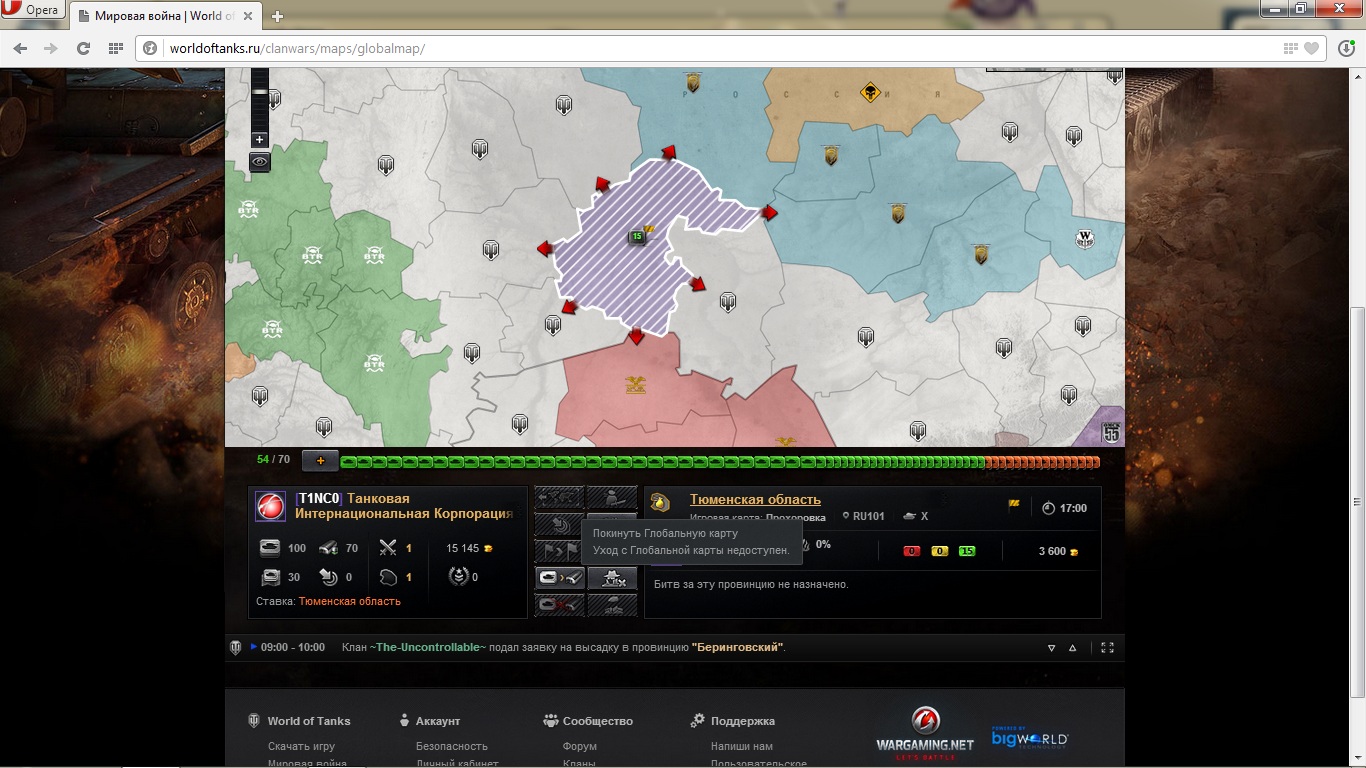Image resolution: width=1366 pixels, height=768 pixels.
Task: Click the 17:00 prime time clock icon
Action: click(x=1048, y=508)
